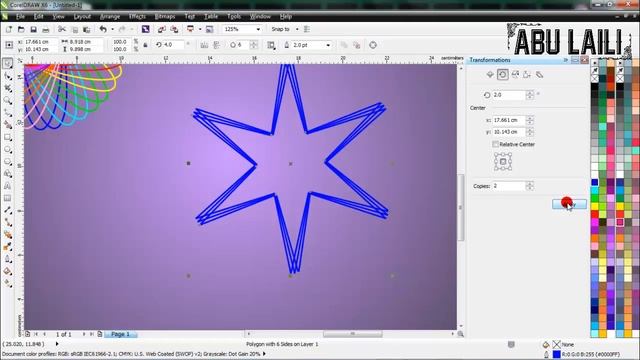Screen dimensions: 640x360
Task: Select the Fill tool in the toolbox
Action: point(8,271)
